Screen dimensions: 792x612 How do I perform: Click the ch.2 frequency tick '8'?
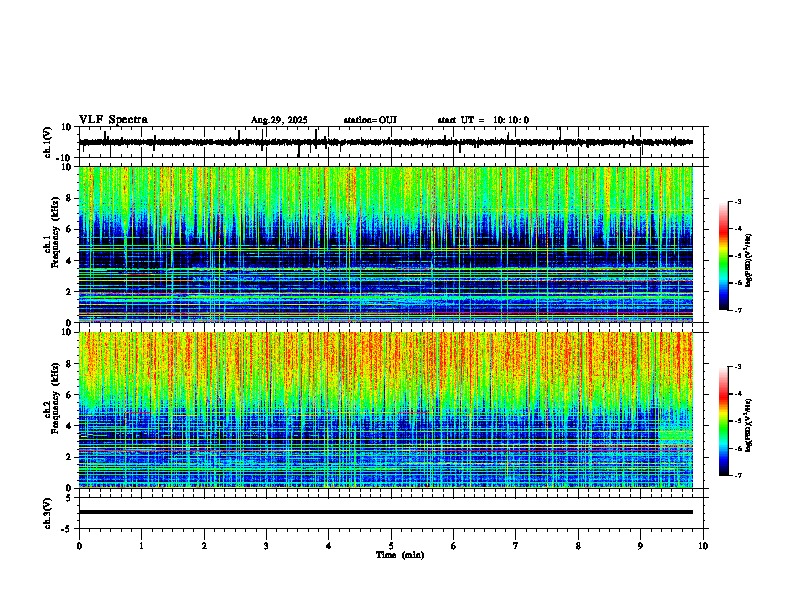tap(69, 364)
